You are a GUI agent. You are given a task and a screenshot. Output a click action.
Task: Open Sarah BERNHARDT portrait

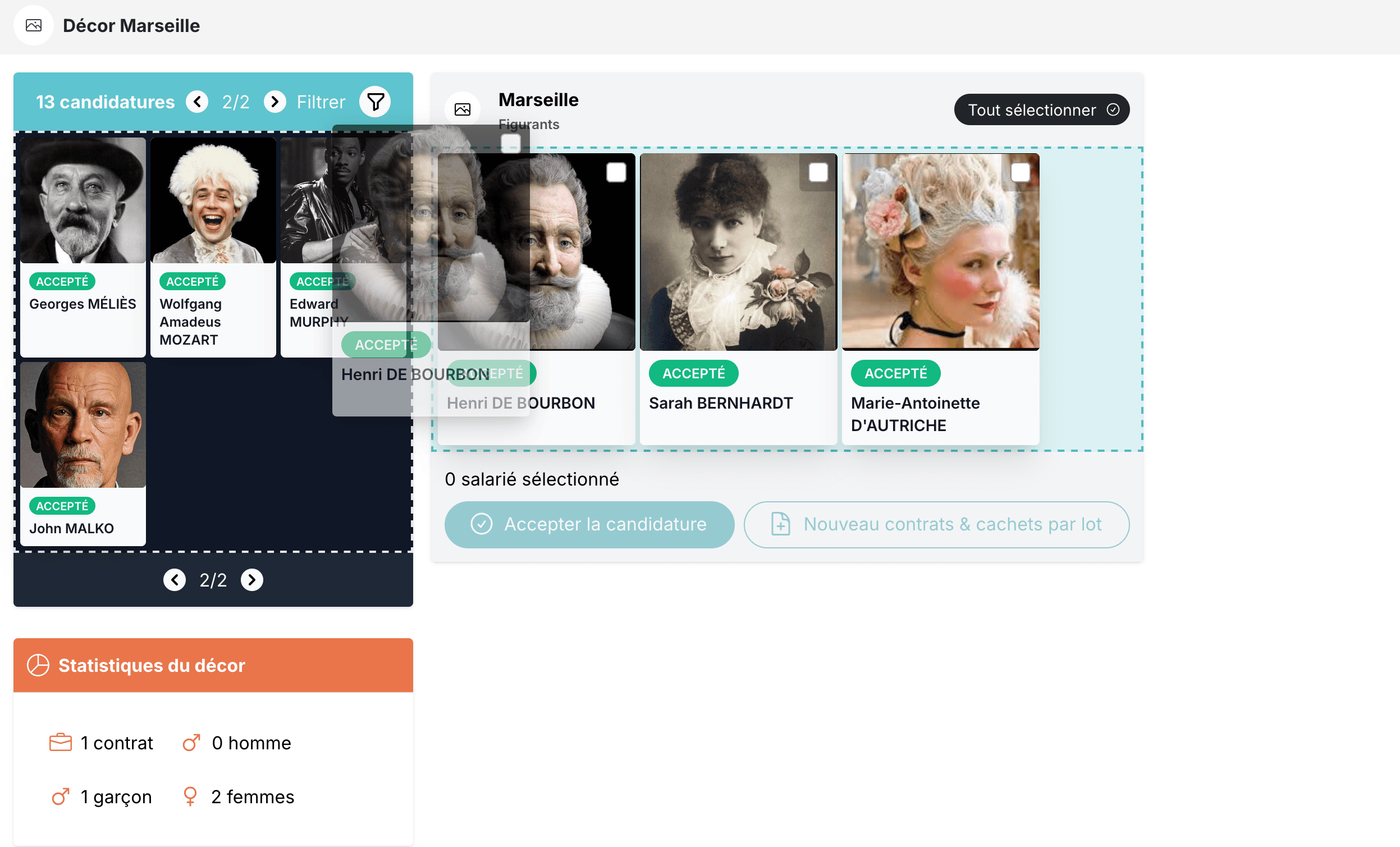coord(739,252)
